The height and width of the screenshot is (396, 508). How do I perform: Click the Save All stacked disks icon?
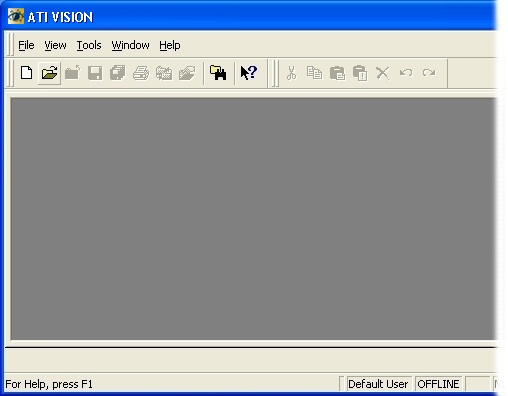click(118, 73)
